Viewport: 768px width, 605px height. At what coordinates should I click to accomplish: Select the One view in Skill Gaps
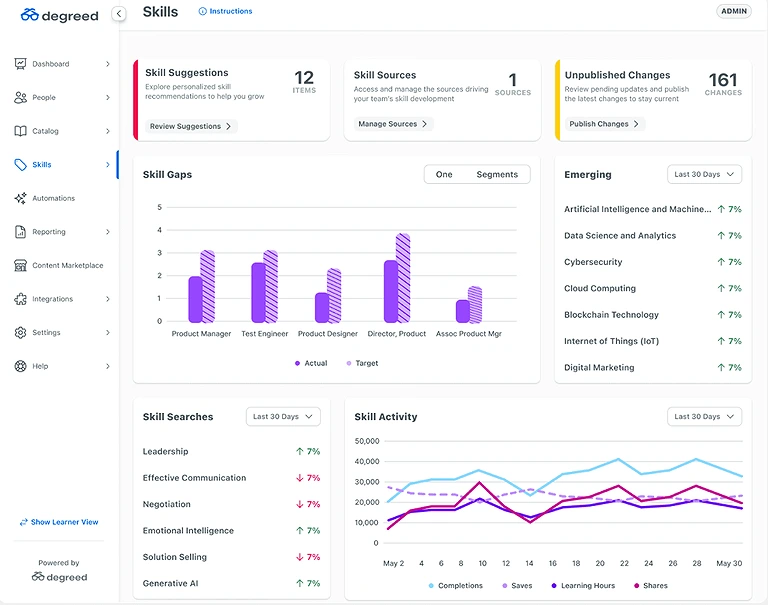[x=444, y=174]
